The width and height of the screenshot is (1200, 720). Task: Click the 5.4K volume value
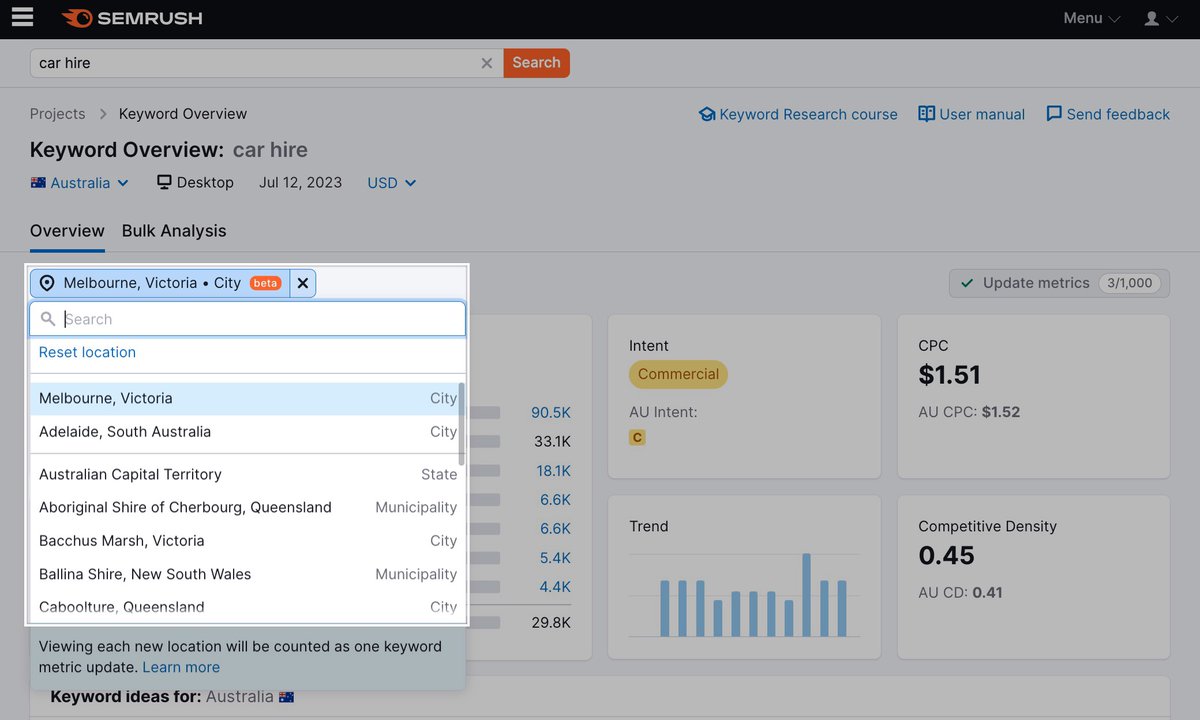pyautogui.click(x=555, y=557)
